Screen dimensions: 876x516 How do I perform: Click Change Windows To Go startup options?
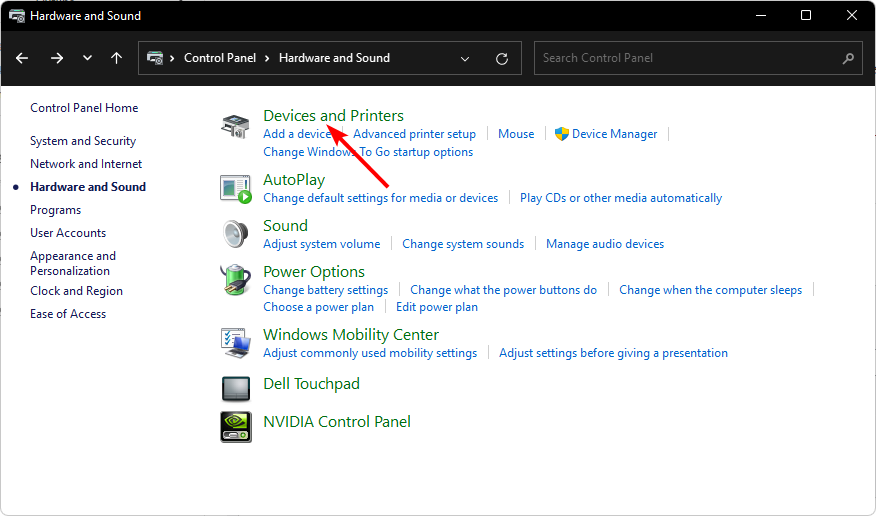(x=368, y=152)
